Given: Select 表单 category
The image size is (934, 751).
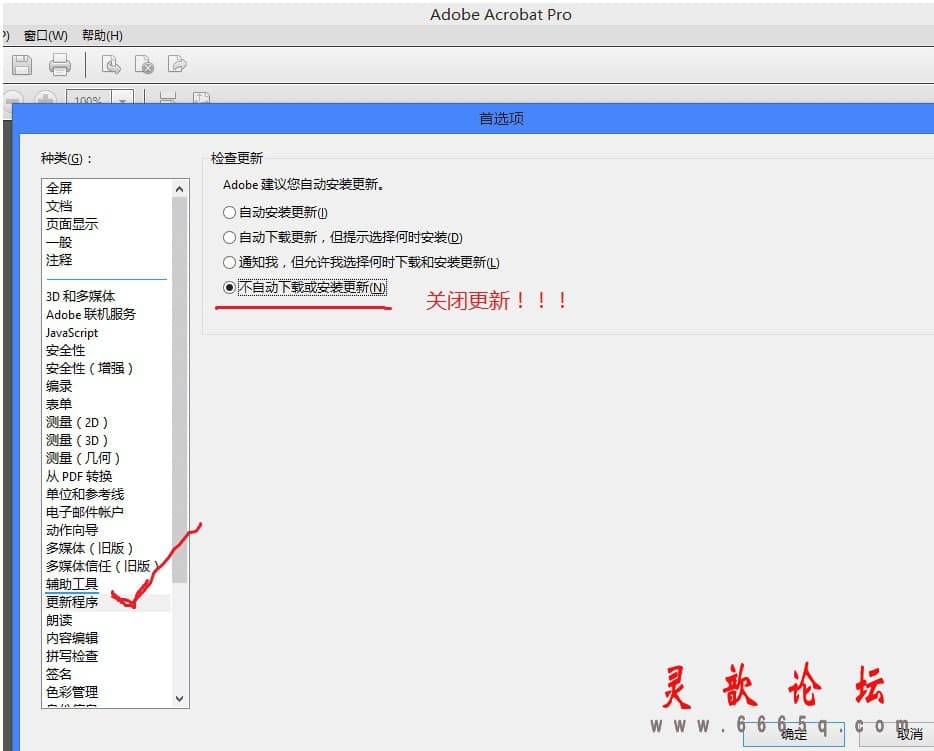Looking at the screenshot, I should [x=59, y=404].
